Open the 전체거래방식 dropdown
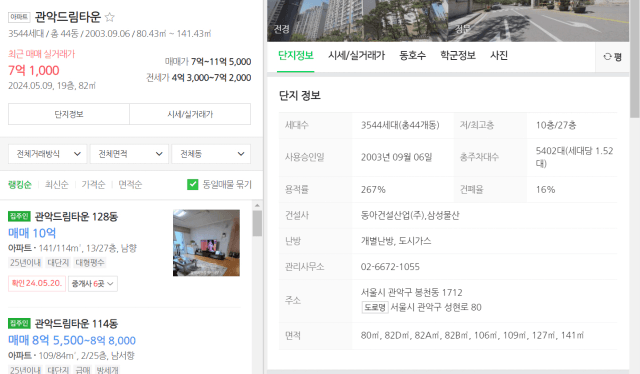Screen dimensions: 640x374 pyautogui.click(x=47, y=154)
